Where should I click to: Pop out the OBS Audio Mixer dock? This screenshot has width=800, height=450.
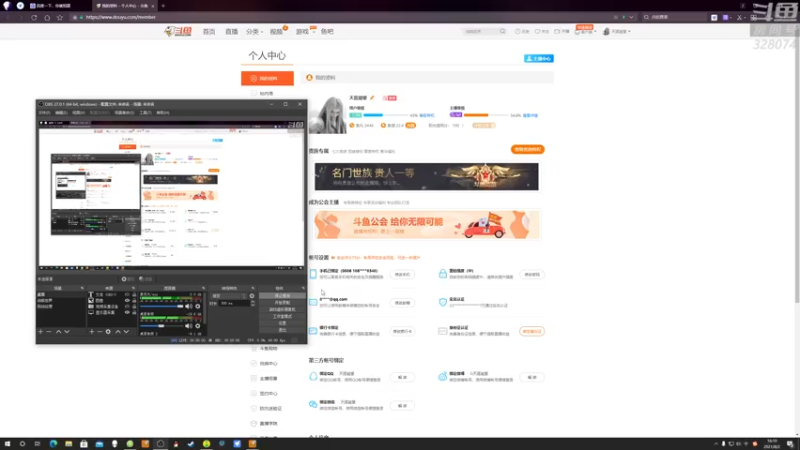coord(203,288)
